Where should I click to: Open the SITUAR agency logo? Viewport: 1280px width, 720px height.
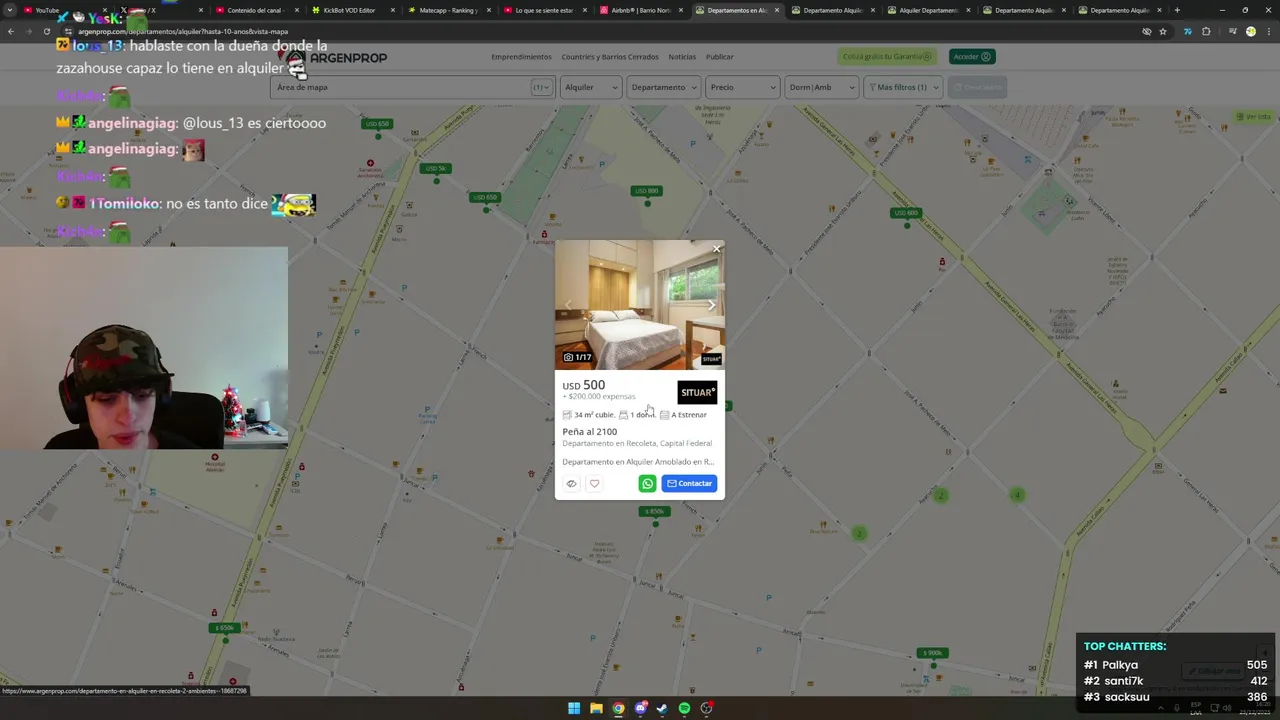pyautogui.click(x=697, y=392)
